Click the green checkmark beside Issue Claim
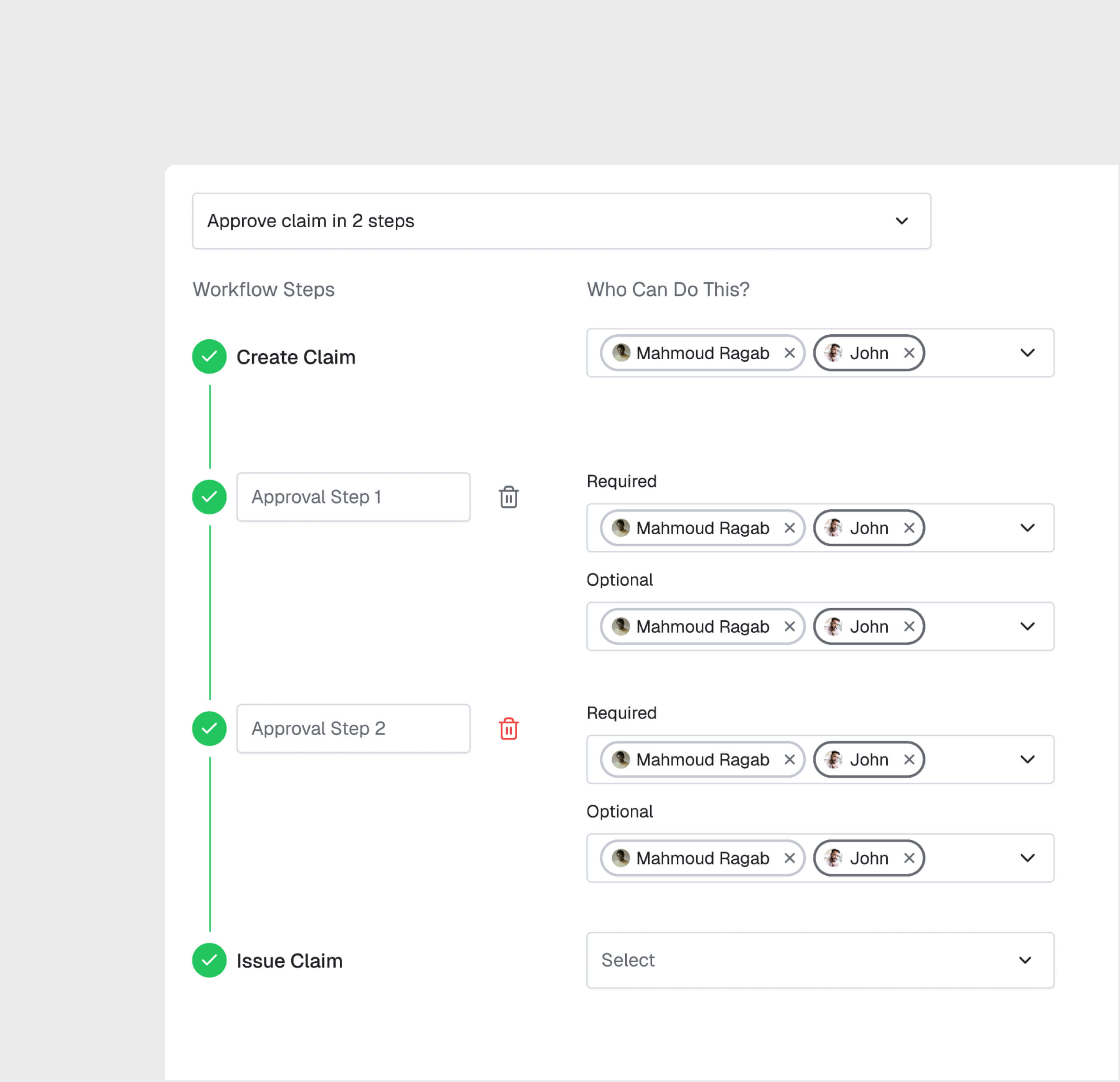 tap(209, 960)
